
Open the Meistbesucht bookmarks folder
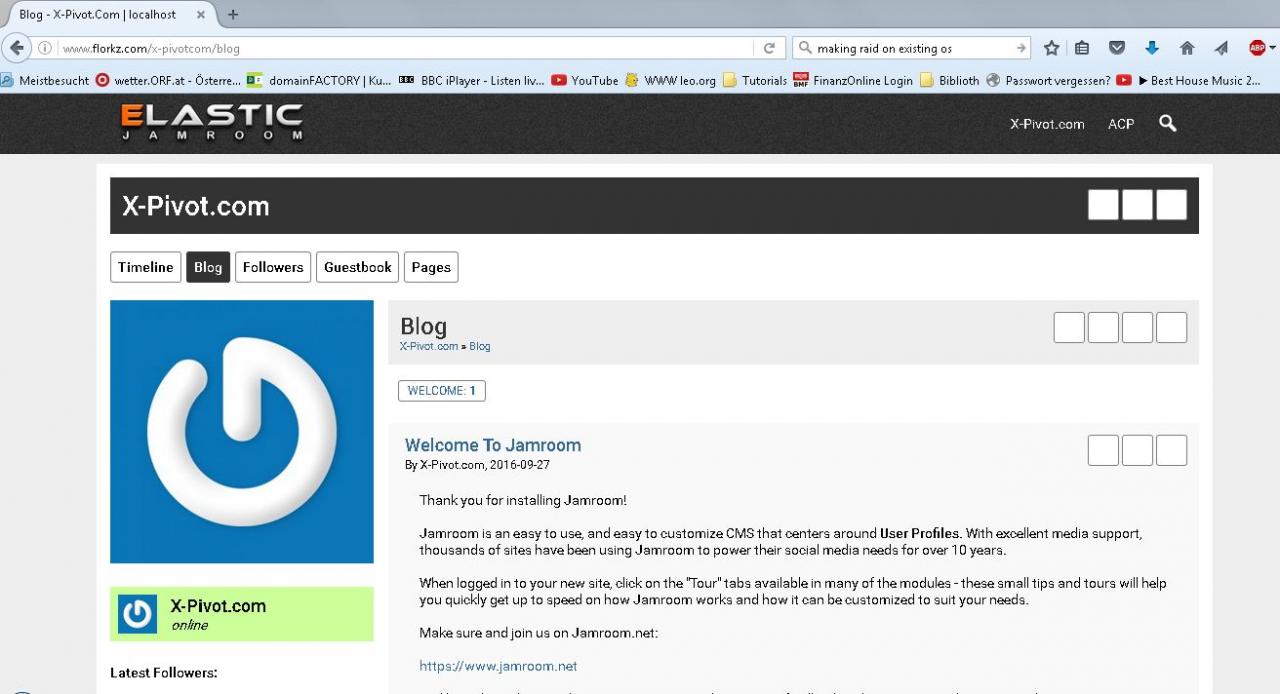[x=45, y=80]
